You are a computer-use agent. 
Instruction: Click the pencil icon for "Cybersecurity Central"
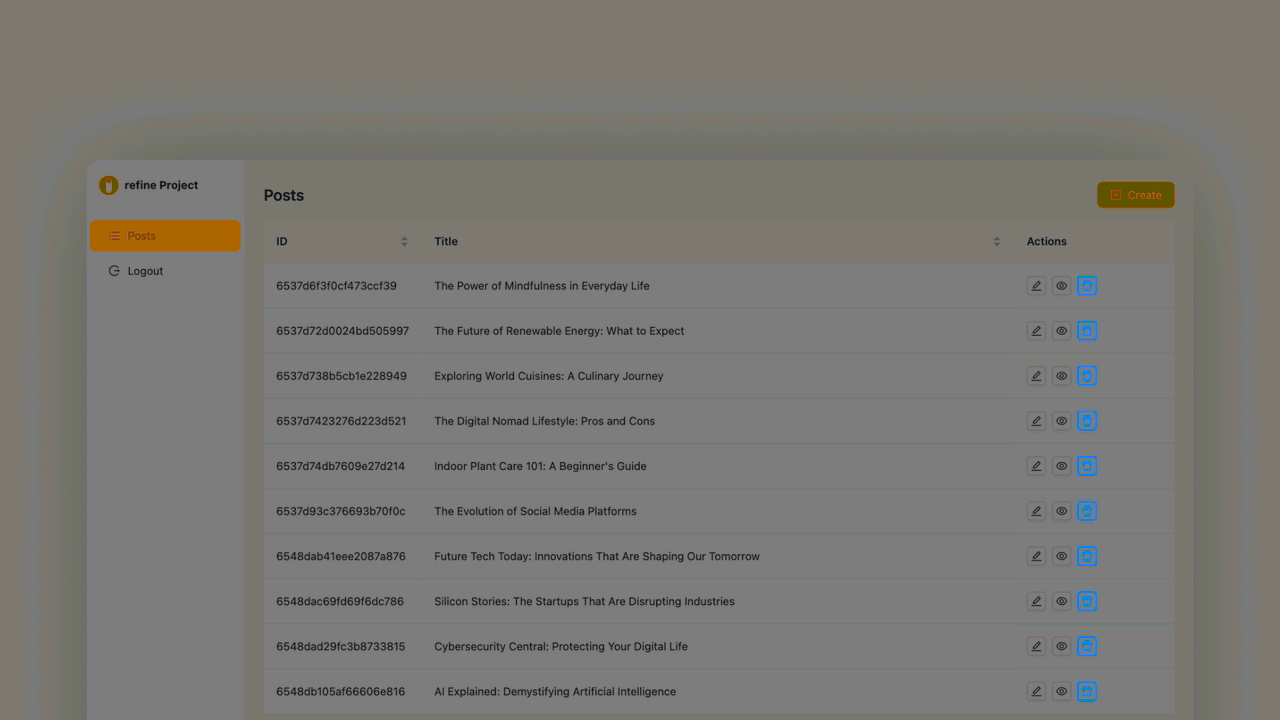1036,646
